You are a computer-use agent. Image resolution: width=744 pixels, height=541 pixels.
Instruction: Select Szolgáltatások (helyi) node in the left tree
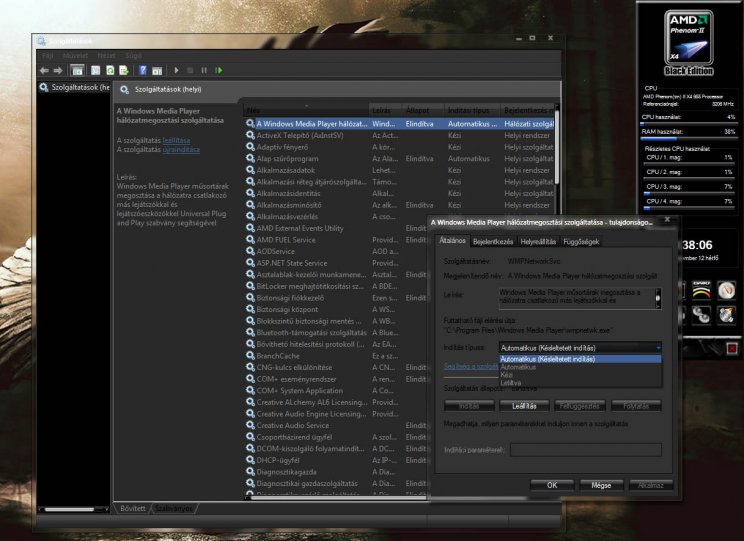click(x=74, y=87)
